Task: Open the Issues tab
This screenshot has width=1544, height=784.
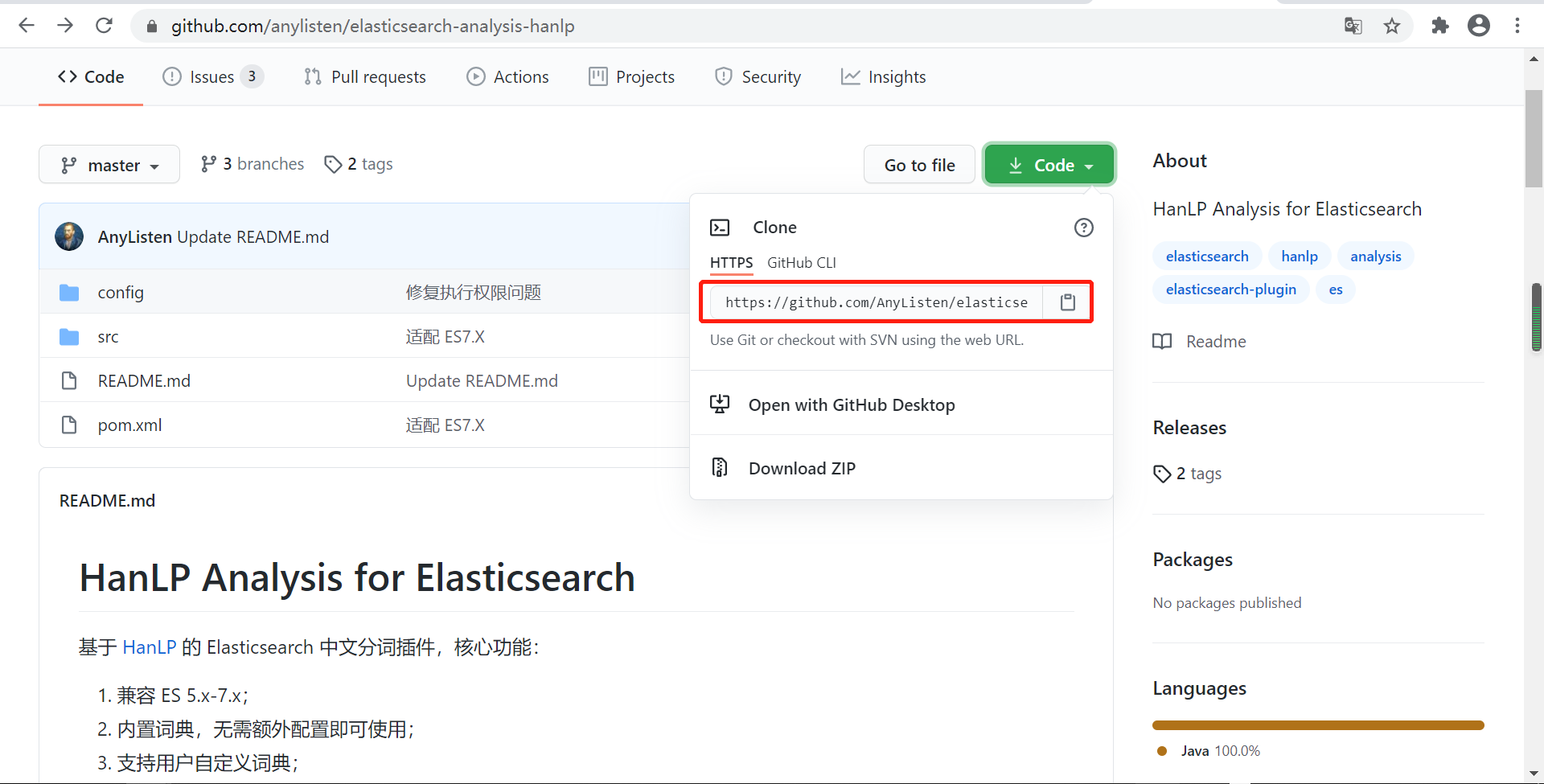Action: [213, 77]
